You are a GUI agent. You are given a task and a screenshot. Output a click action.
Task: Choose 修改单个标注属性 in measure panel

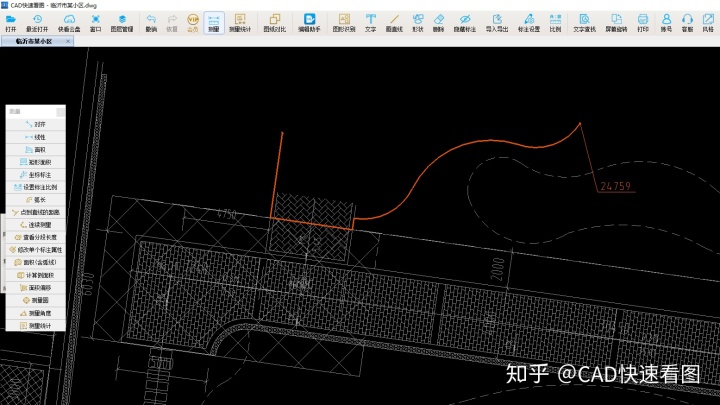click(36, 250)
